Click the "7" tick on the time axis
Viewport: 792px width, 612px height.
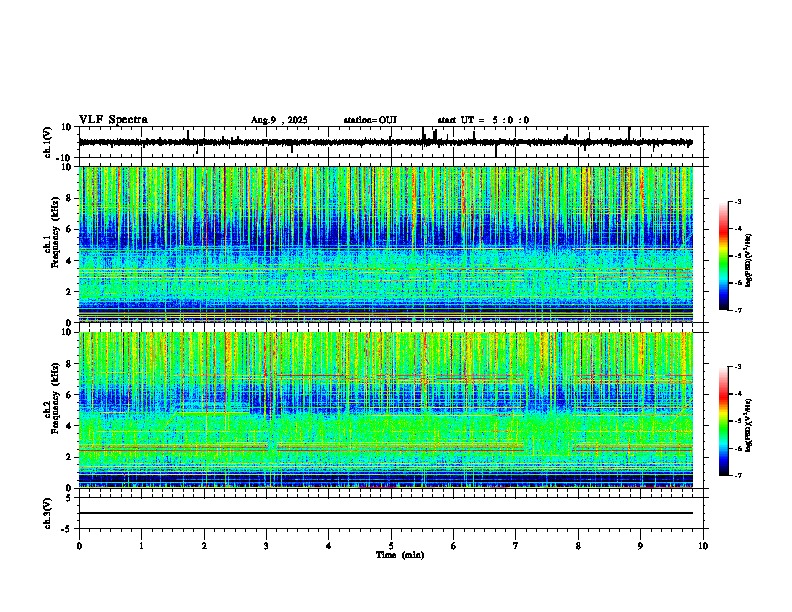(x=516, y=546)
